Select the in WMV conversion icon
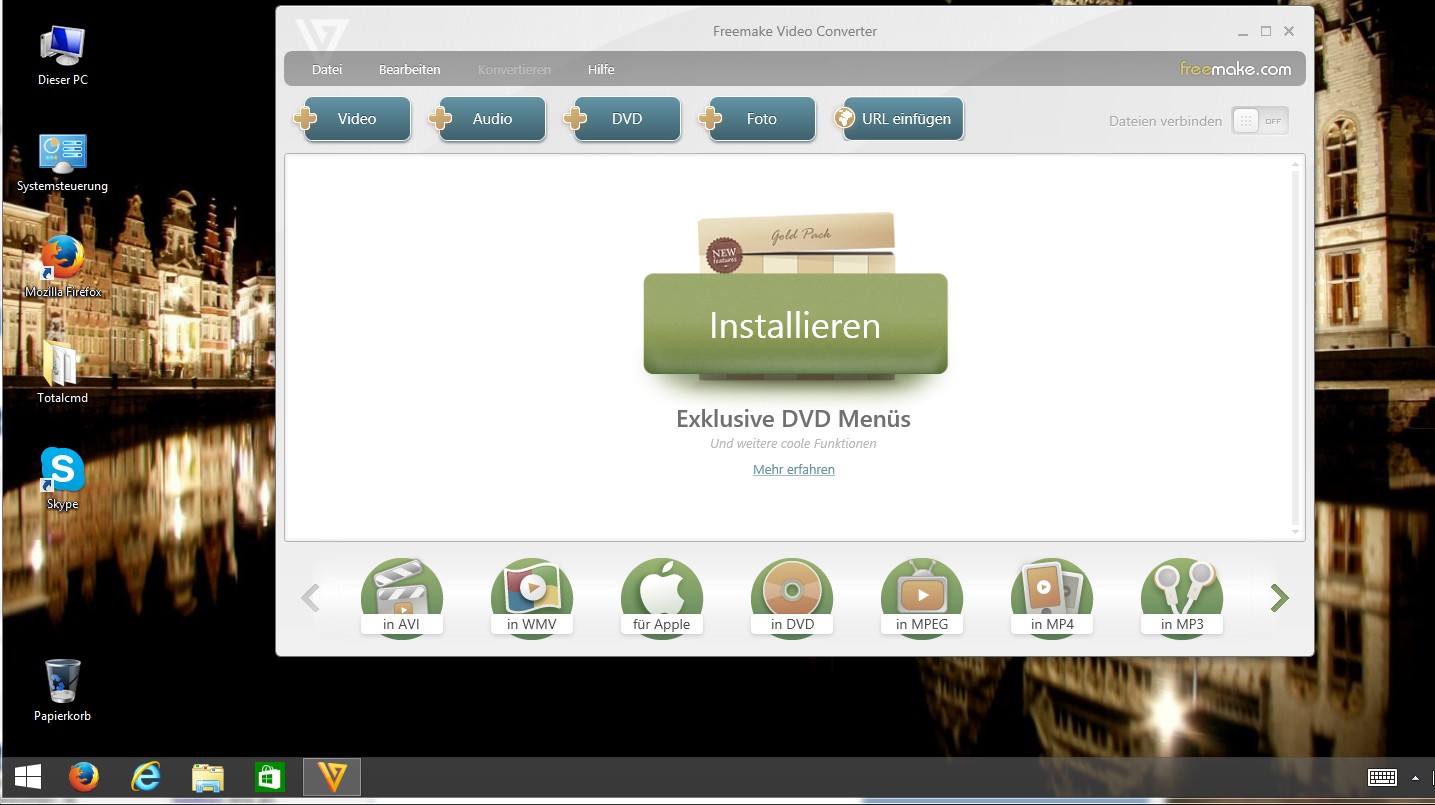 point(532,598)
